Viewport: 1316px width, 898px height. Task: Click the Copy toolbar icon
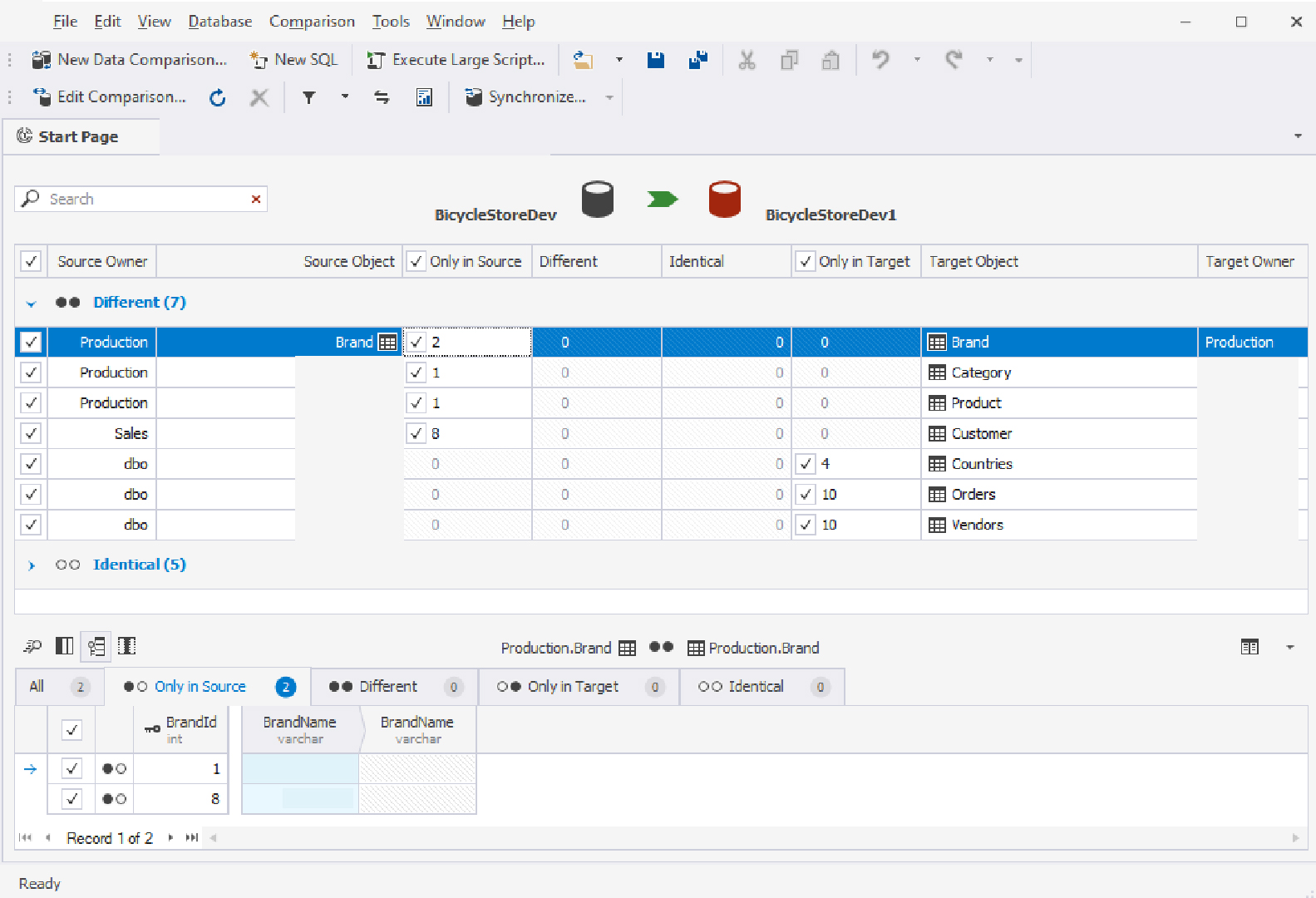[x=789, y=60]
